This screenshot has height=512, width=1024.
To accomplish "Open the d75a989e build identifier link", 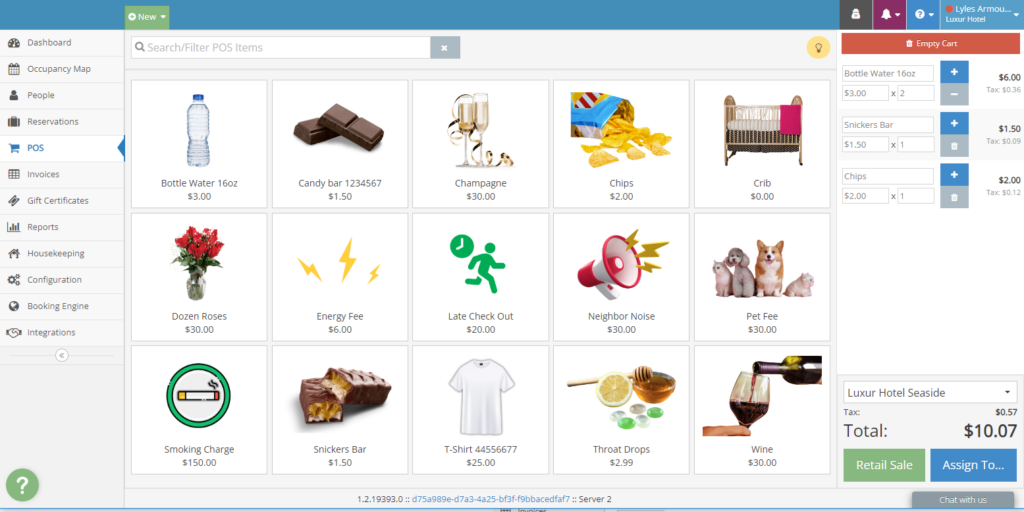I will click(x=490, y=499).
